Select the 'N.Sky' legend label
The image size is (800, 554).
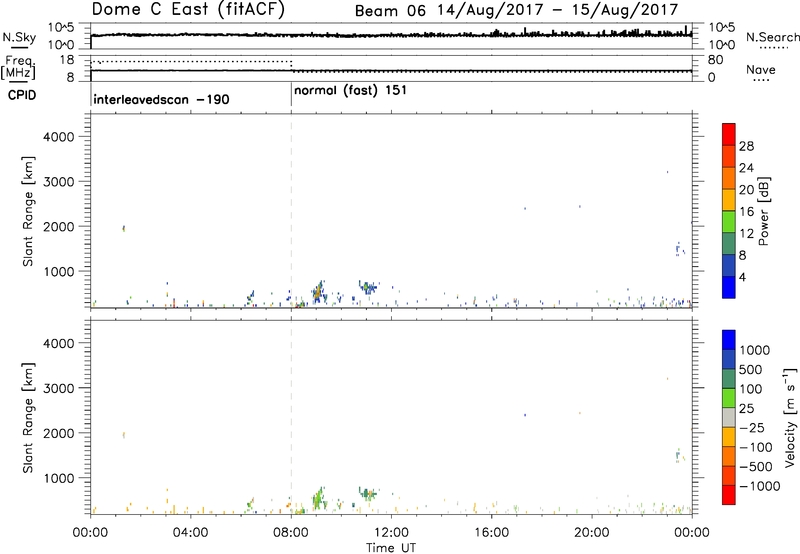(x=19, y=37)
